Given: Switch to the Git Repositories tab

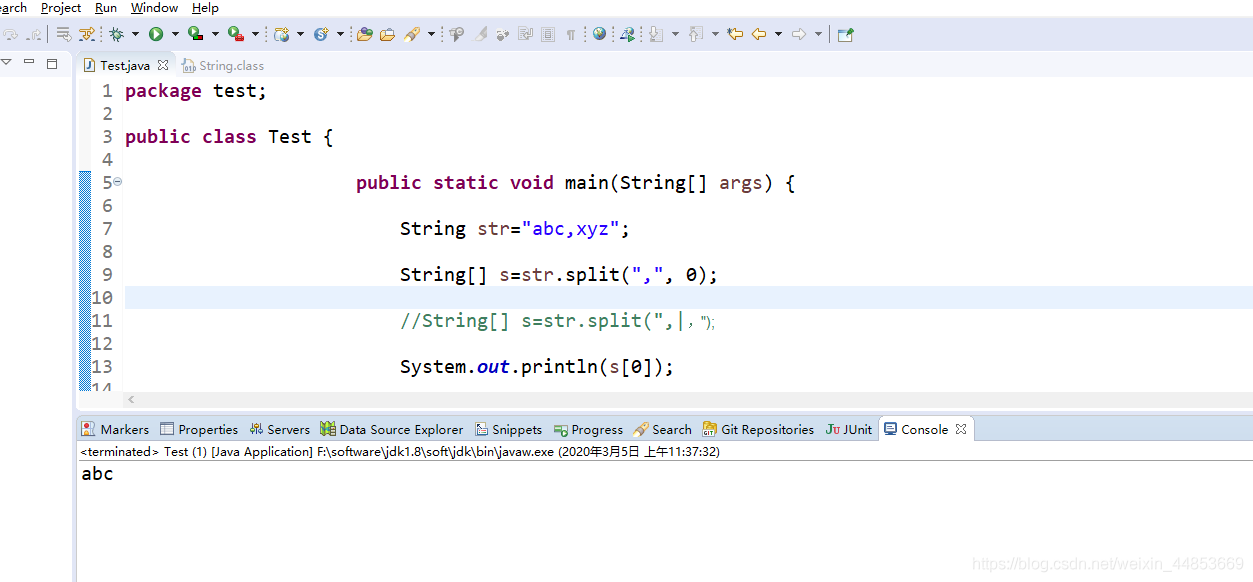Looking at the screenshot, I should tap(766, 429).
